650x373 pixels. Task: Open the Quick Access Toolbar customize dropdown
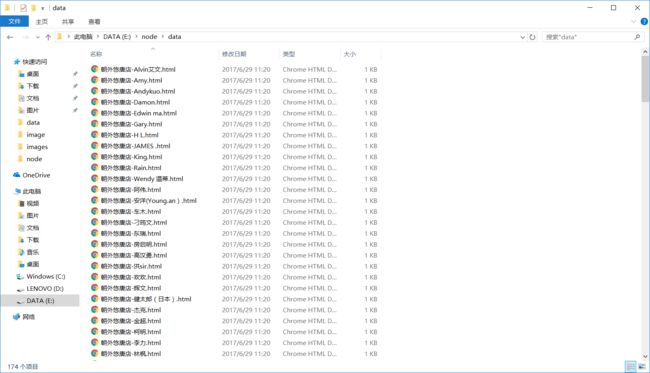43,8
